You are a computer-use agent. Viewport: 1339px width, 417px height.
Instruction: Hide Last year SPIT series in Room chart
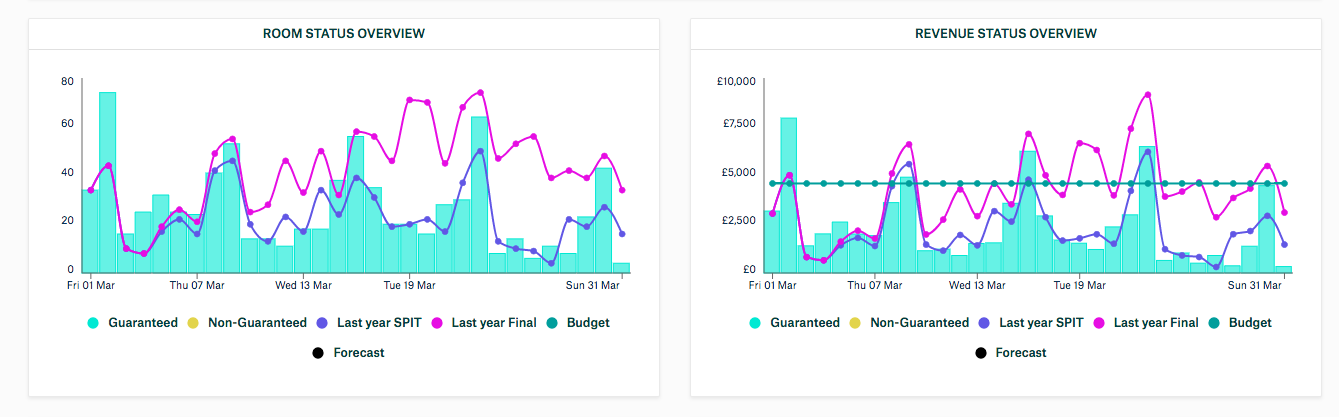click(x=379, y=323)
